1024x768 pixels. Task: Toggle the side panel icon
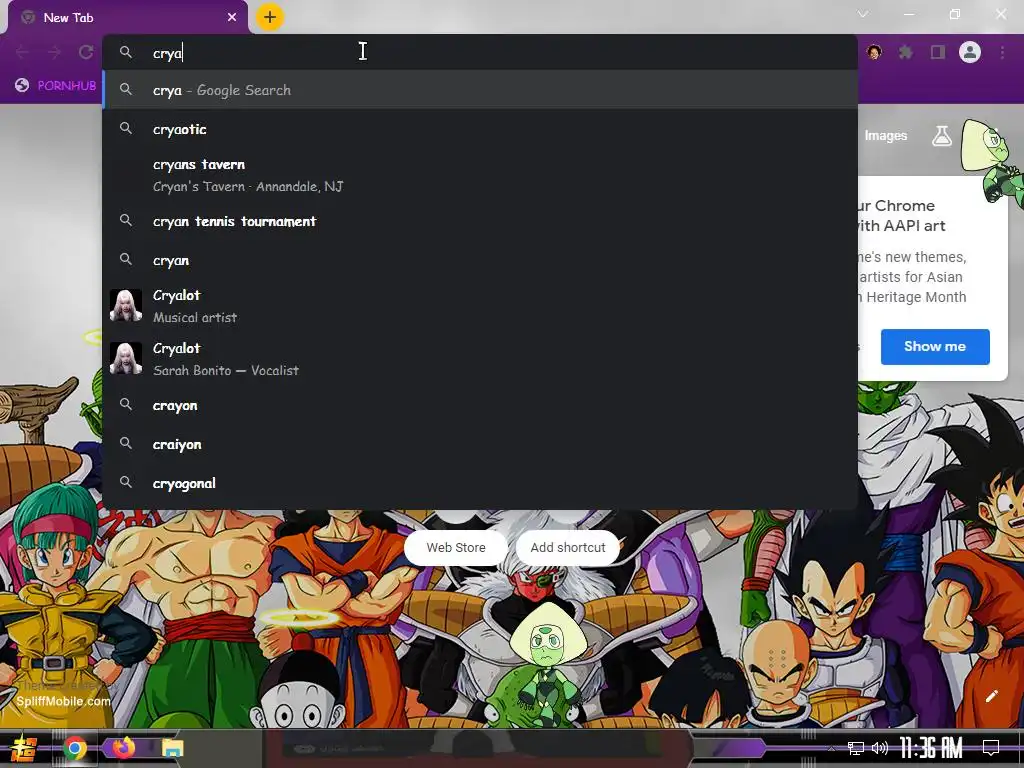coord(938,52)
